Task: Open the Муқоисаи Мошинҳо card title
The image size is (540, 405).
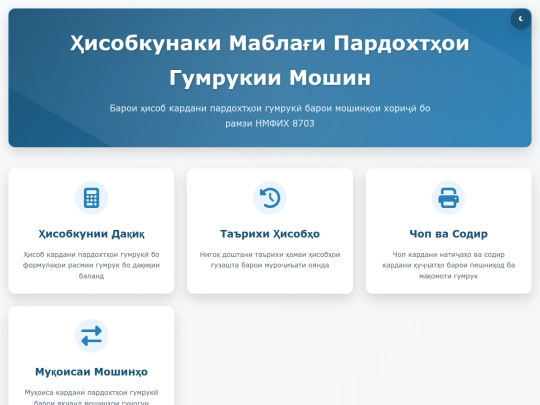Action: coord(92,372)
